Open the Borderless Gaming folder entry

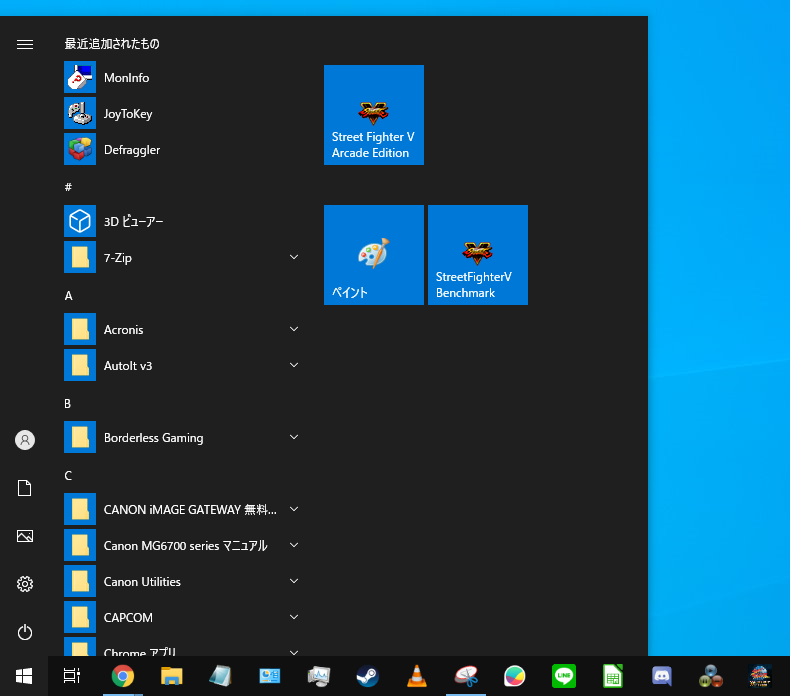click(x=181, y=437)
